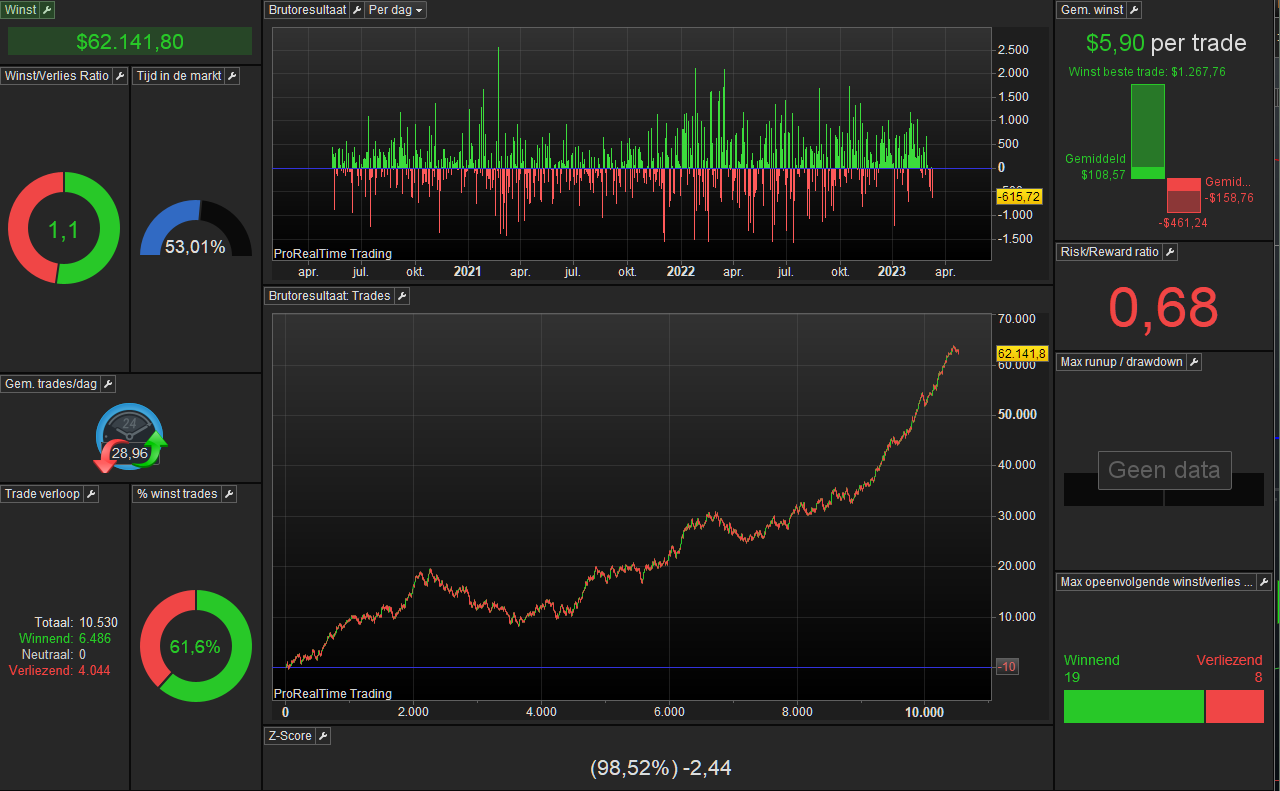
Task: Click the (98,52%) -2,44 Z-Score value
Action: point(661,768)
